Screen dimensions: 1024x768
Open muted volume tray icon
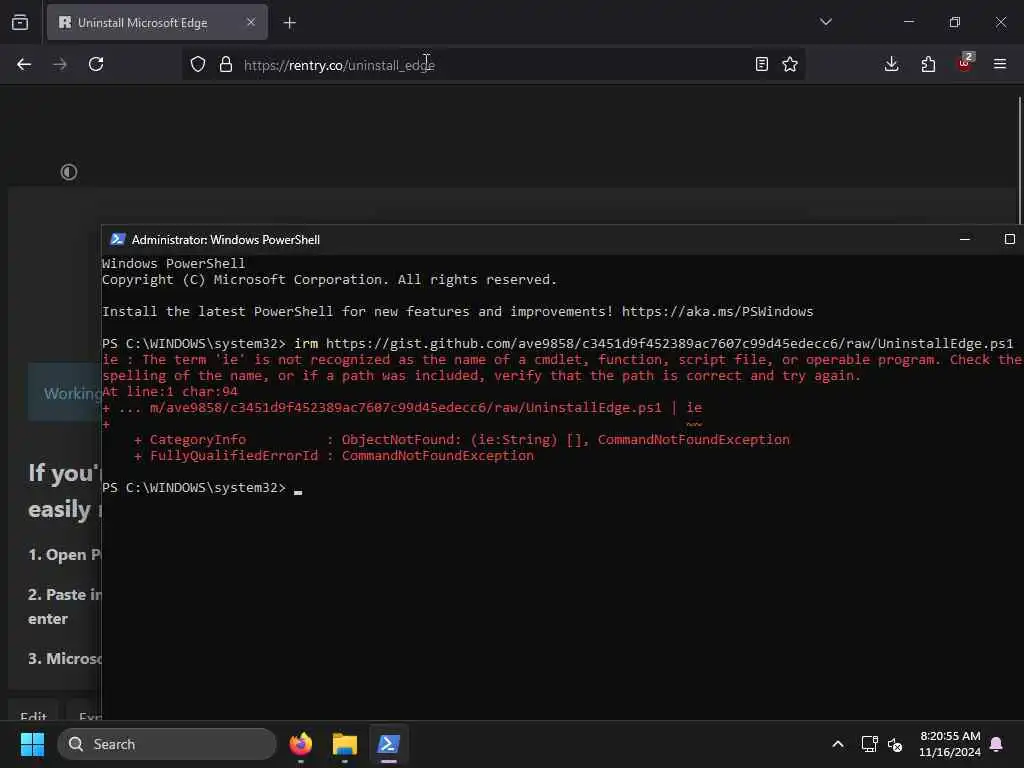tap(895, 744)
